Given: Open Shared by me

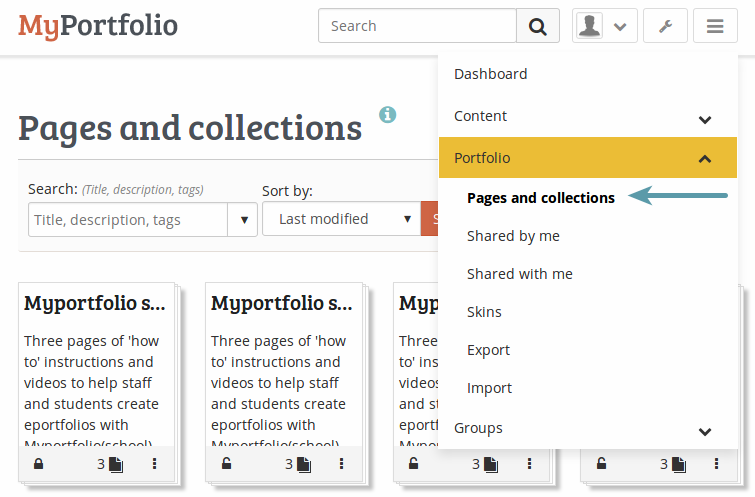Looking at the screenshot, I should (x=513, y=236).
